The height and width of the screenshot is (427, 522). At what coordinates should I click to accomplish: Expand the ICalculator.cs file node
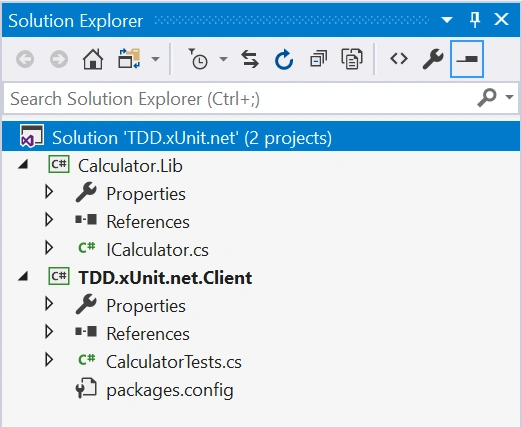coord(49,248)
